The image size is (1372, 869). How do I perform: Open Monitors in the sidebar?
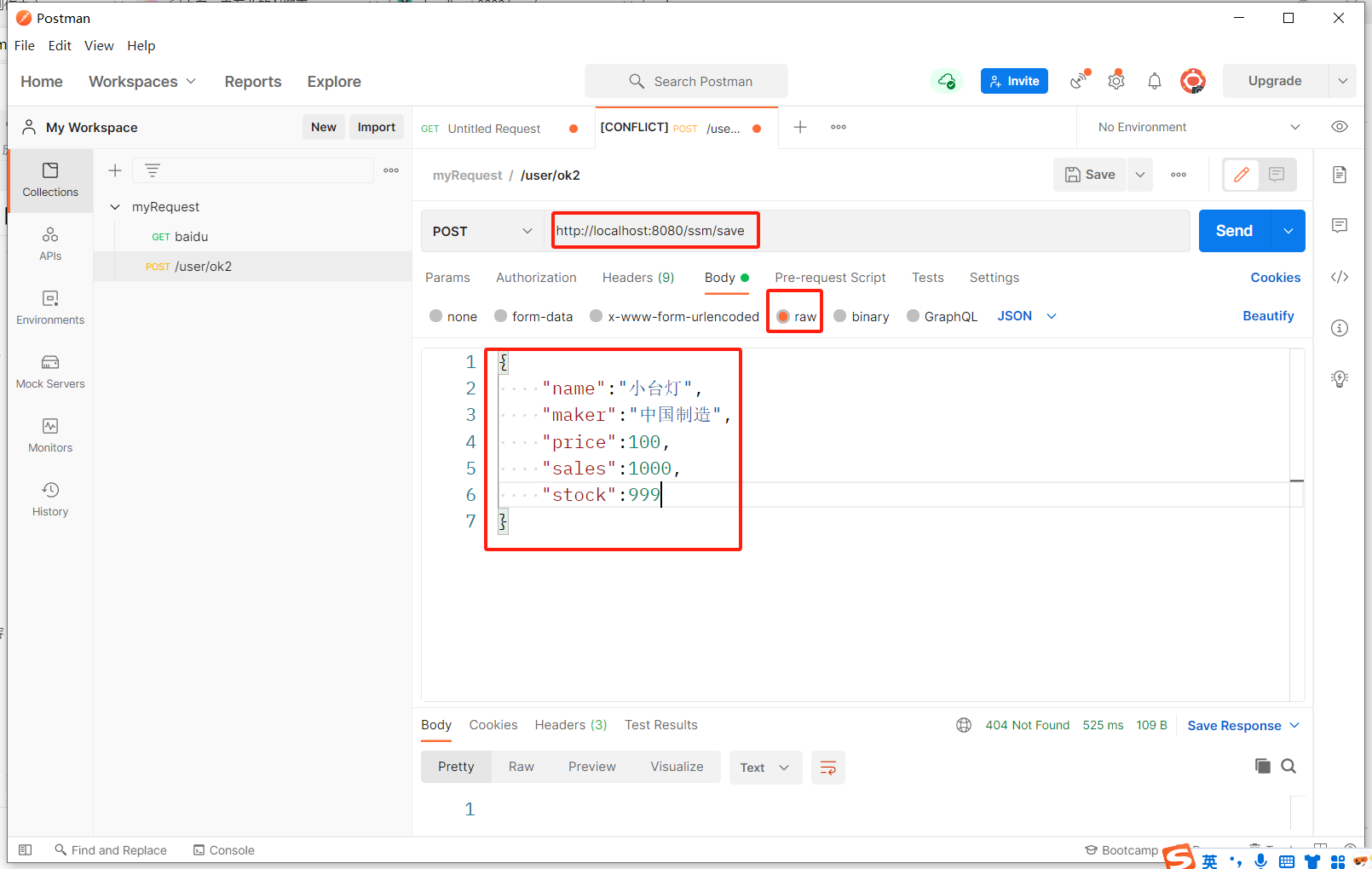(50, 435)
